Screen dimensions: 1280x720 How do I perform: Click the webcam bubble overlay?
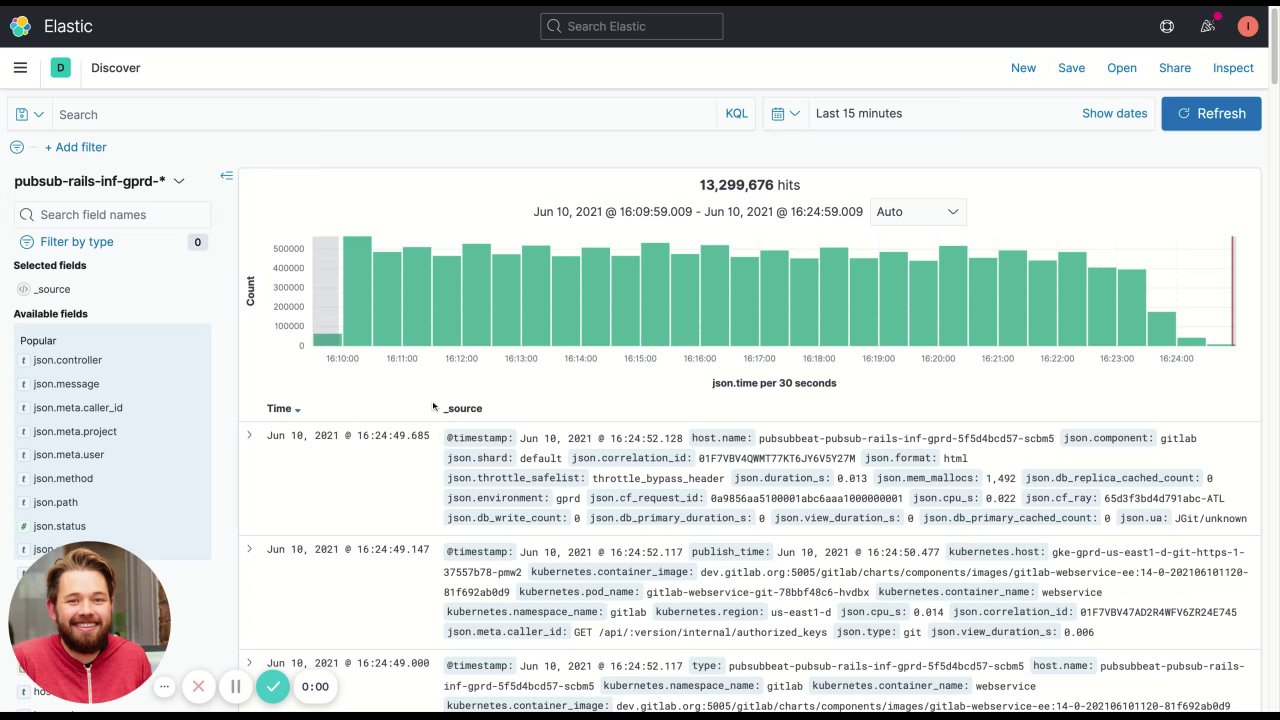pos(89,622)
